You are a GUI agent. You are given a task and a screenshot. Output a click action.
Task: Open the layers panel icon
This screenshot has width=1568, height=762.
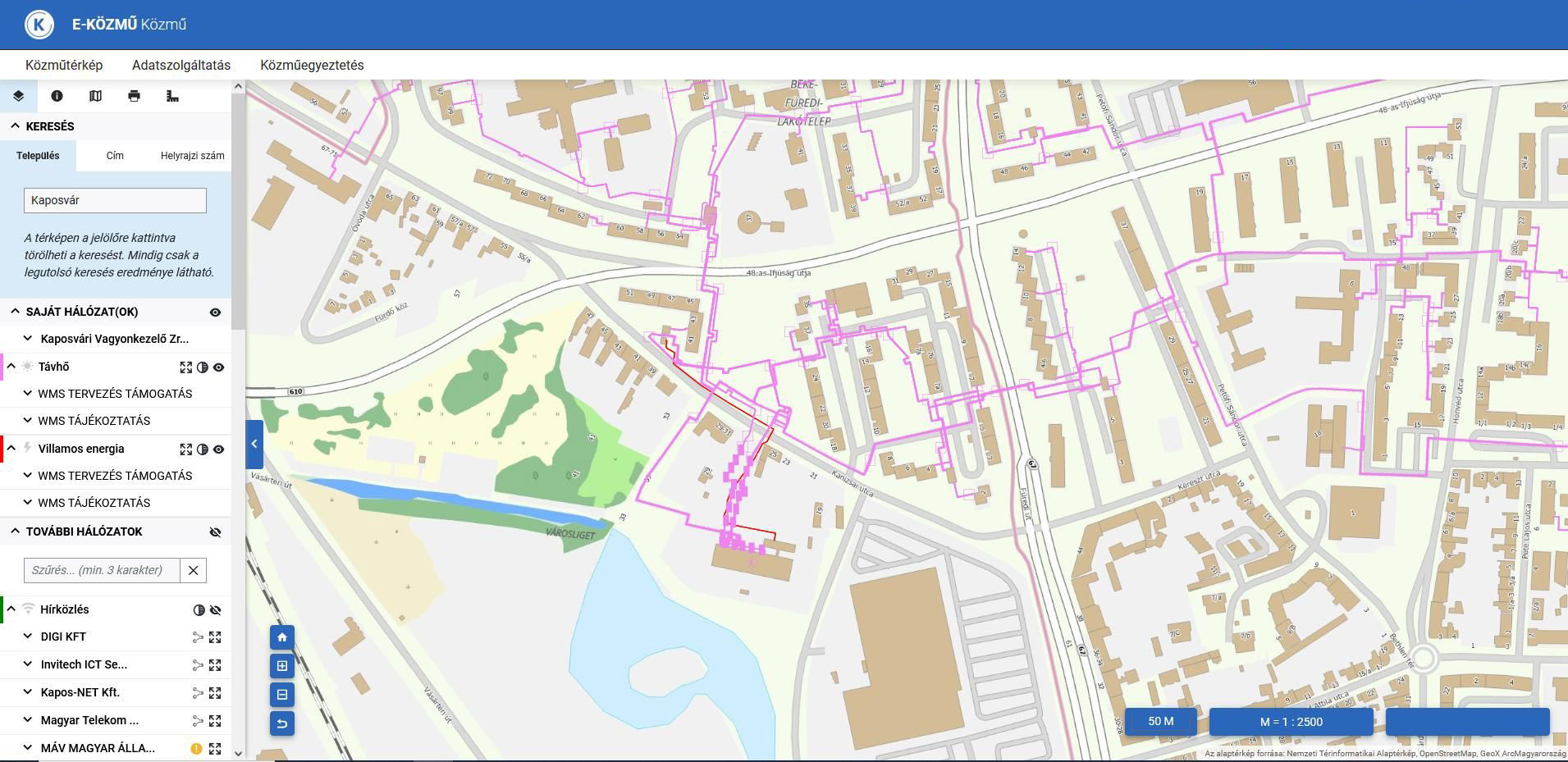tap(18, 96)
